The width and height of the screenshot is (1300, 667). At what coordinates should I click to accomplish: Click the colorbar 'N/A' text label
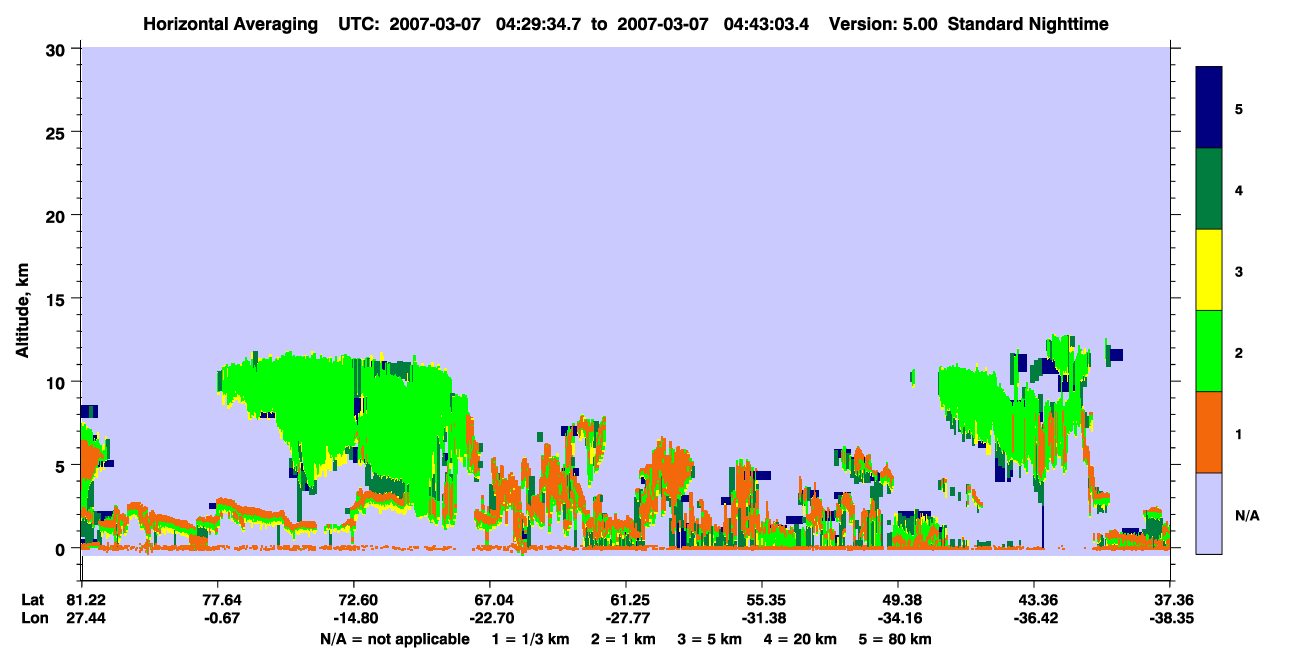1247,515
